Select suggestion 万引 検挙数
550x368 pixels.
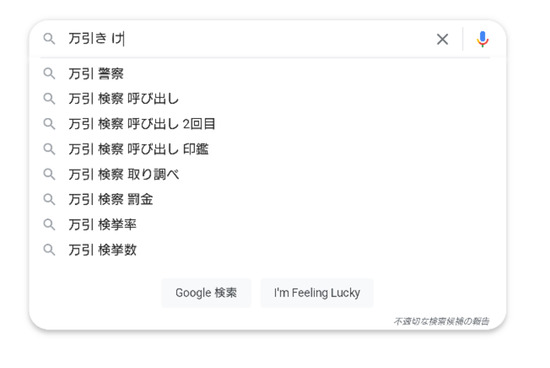[x=265, y=250]
